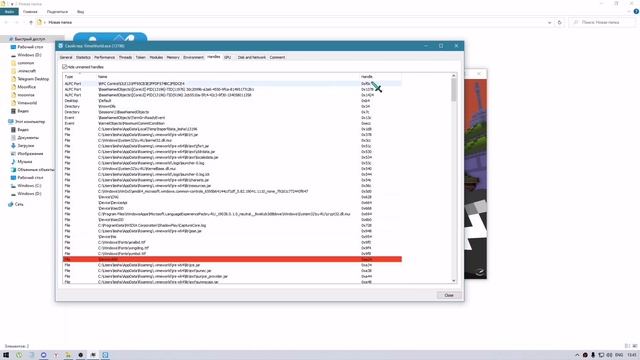Click the volume icon in system tray

click(x=609, y=355)
